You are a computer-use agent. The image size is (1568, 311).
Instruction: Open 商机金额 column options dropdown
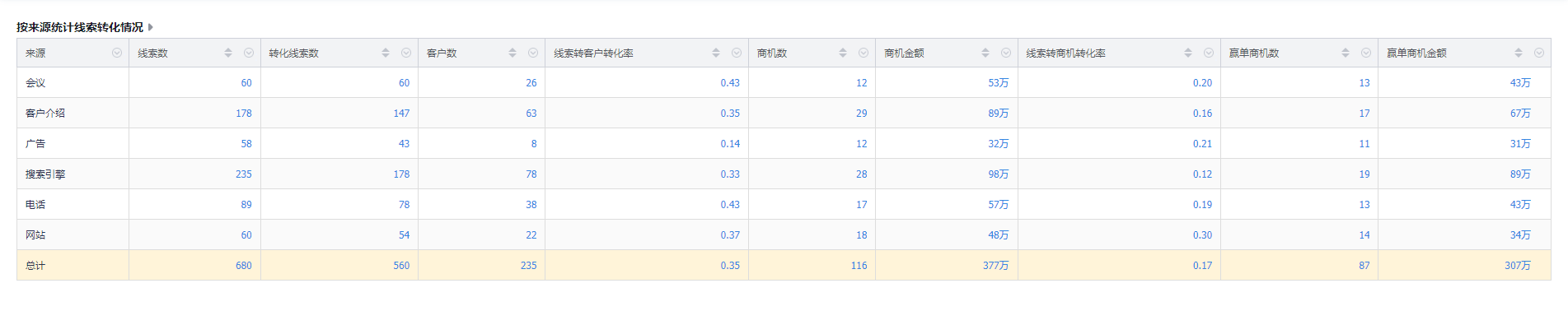pyautogui.click(x=1006, y=53)
